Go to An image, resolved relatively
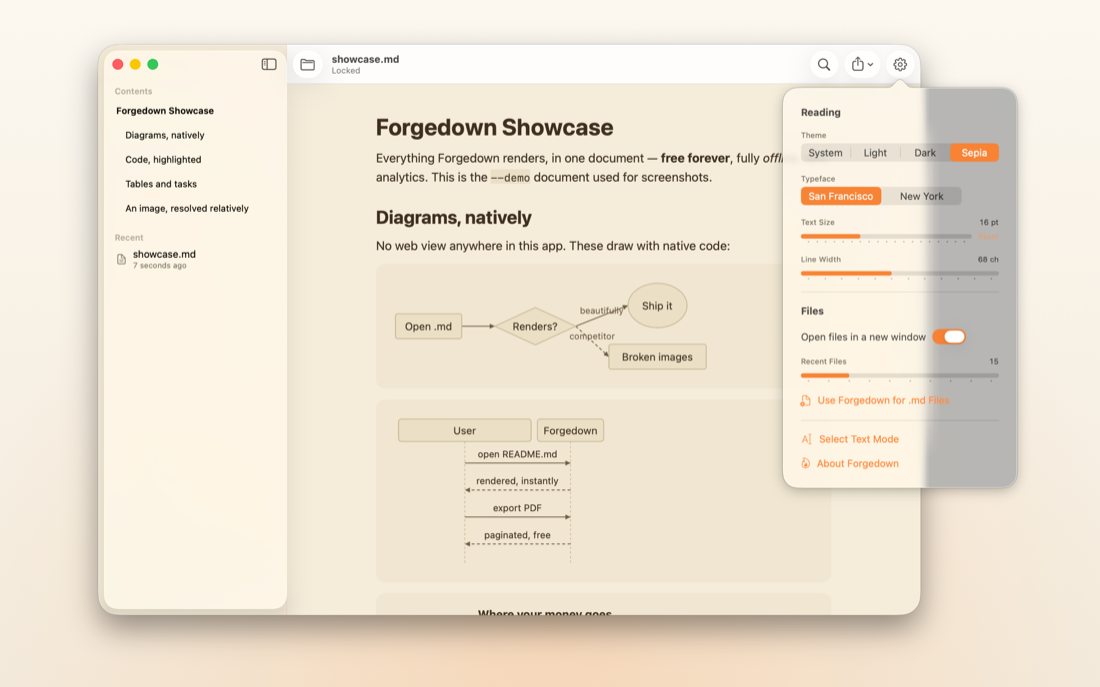 [x=187, y=208]
